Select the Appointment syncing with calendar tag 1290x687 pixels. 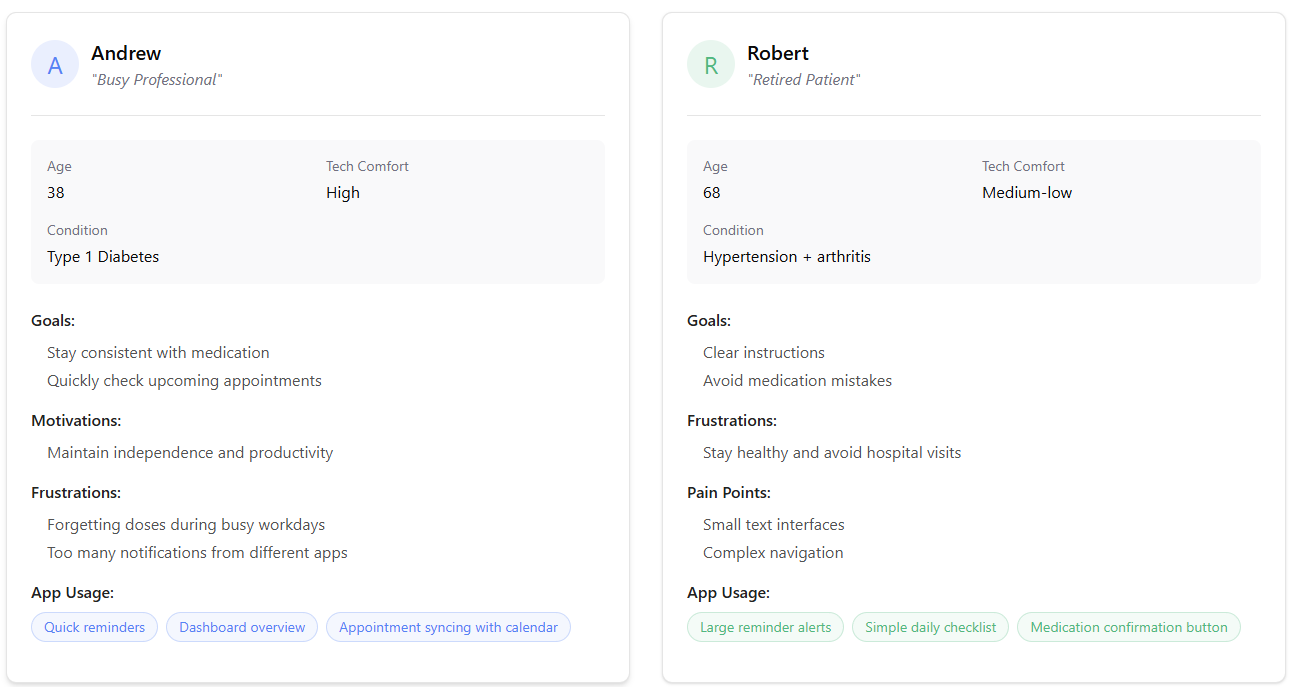(448, 627)
